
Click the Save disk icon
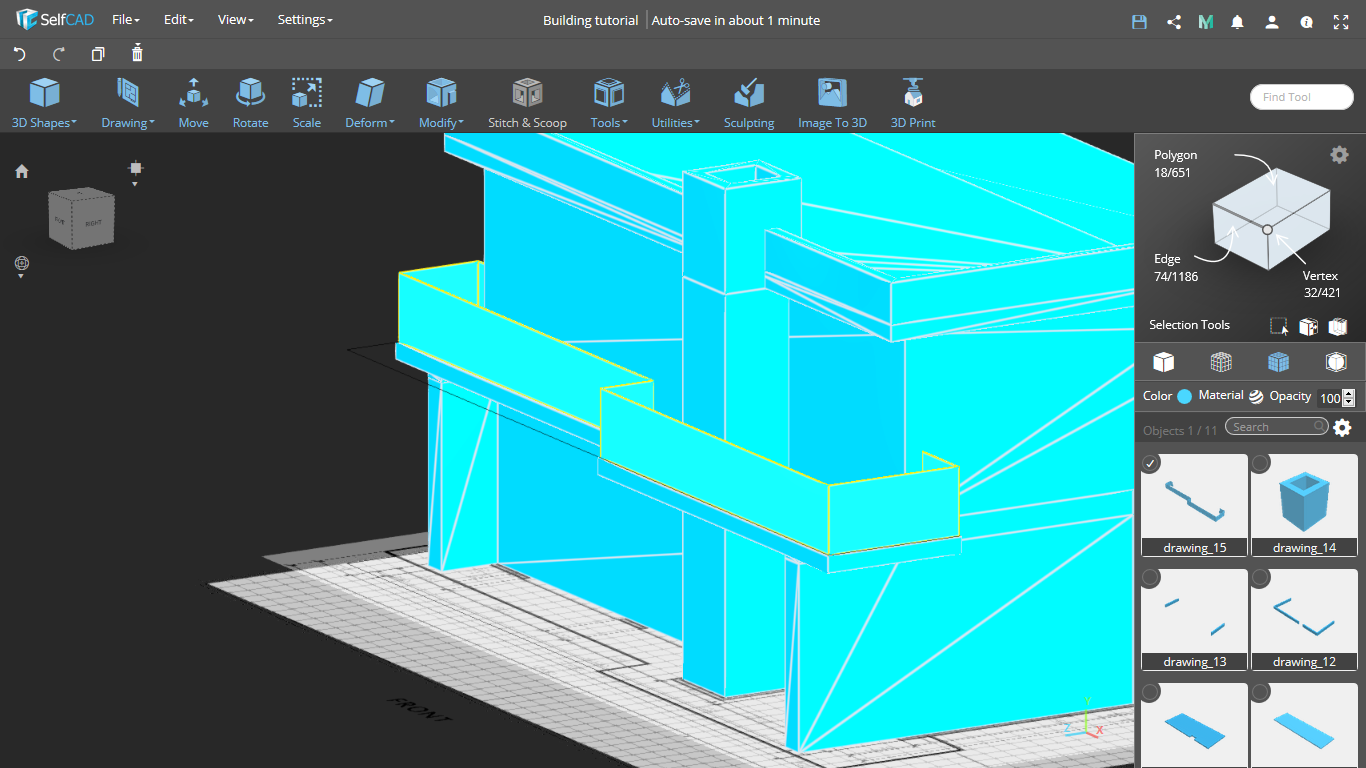click(1139, 21)
